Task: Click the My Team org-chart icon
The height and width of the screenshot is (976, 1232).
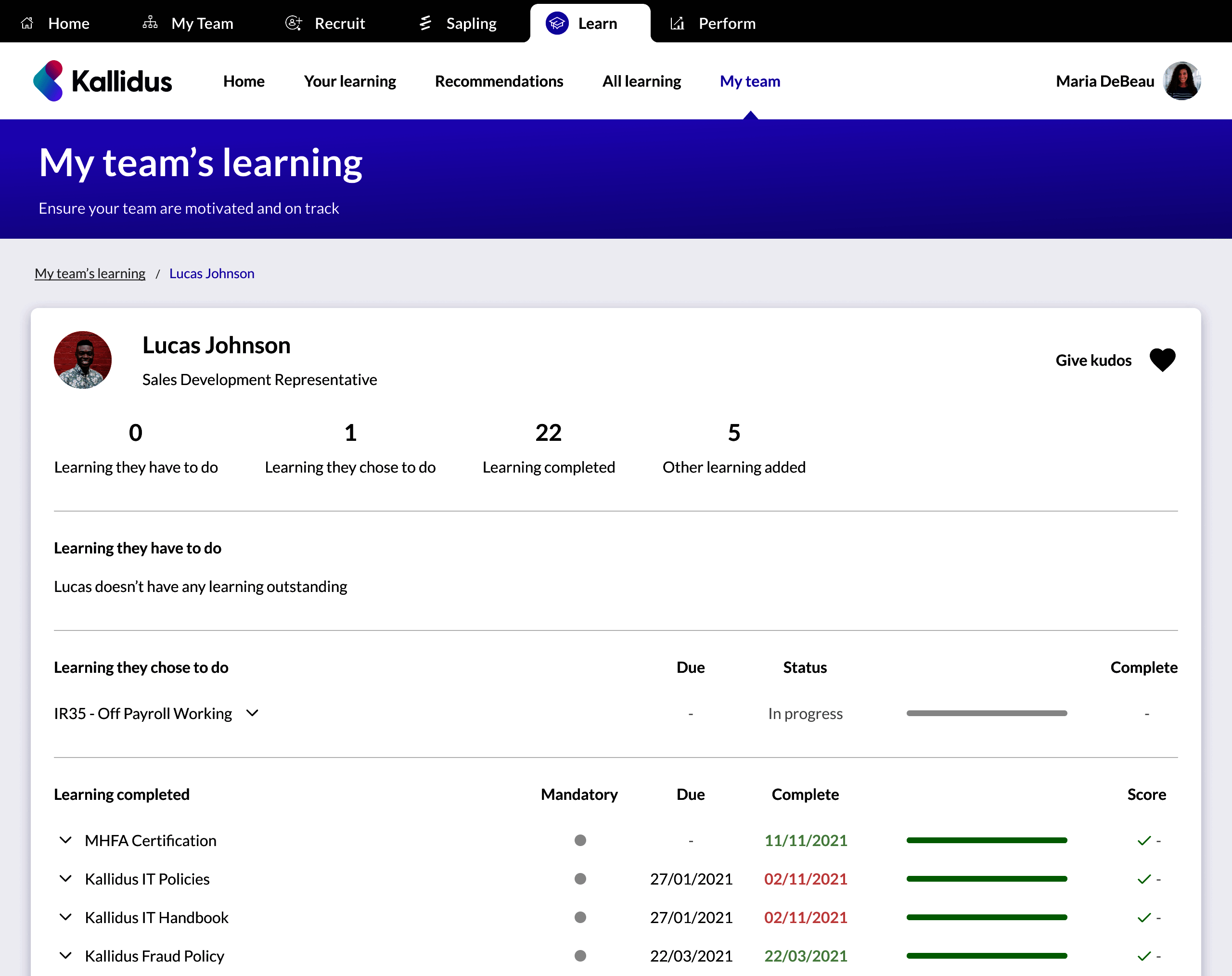Action: pyautogui.click(x=150, y=23)
